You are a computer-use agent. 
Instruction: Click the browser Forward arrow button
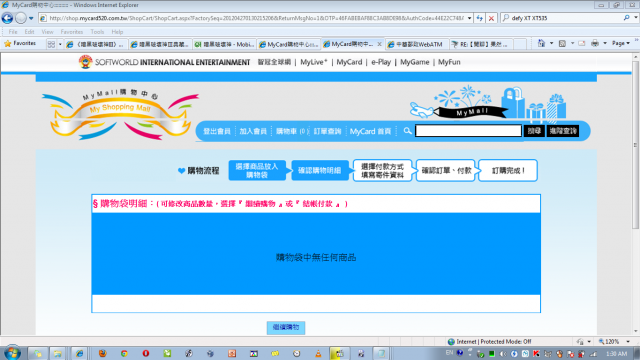[x=21, y=18]
